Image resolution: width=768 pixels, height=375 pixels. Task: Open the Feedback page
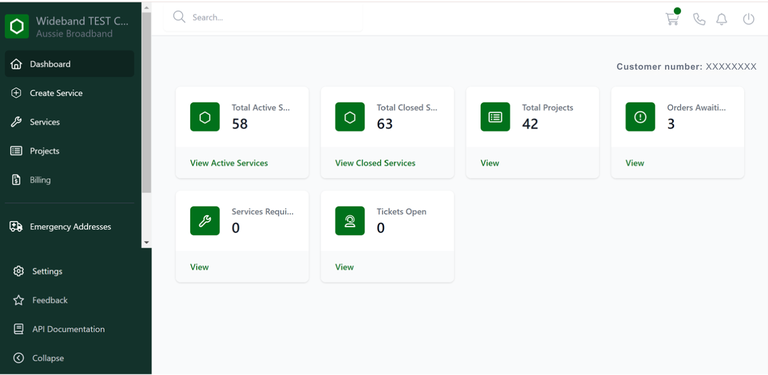click(50, 300)
